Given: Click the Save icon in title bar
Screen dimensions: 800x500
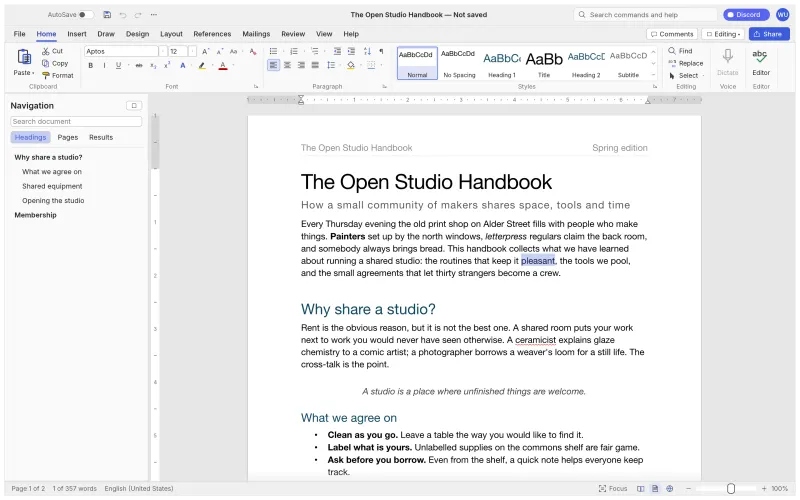Looking at the screenshot, I should [107, 15].
